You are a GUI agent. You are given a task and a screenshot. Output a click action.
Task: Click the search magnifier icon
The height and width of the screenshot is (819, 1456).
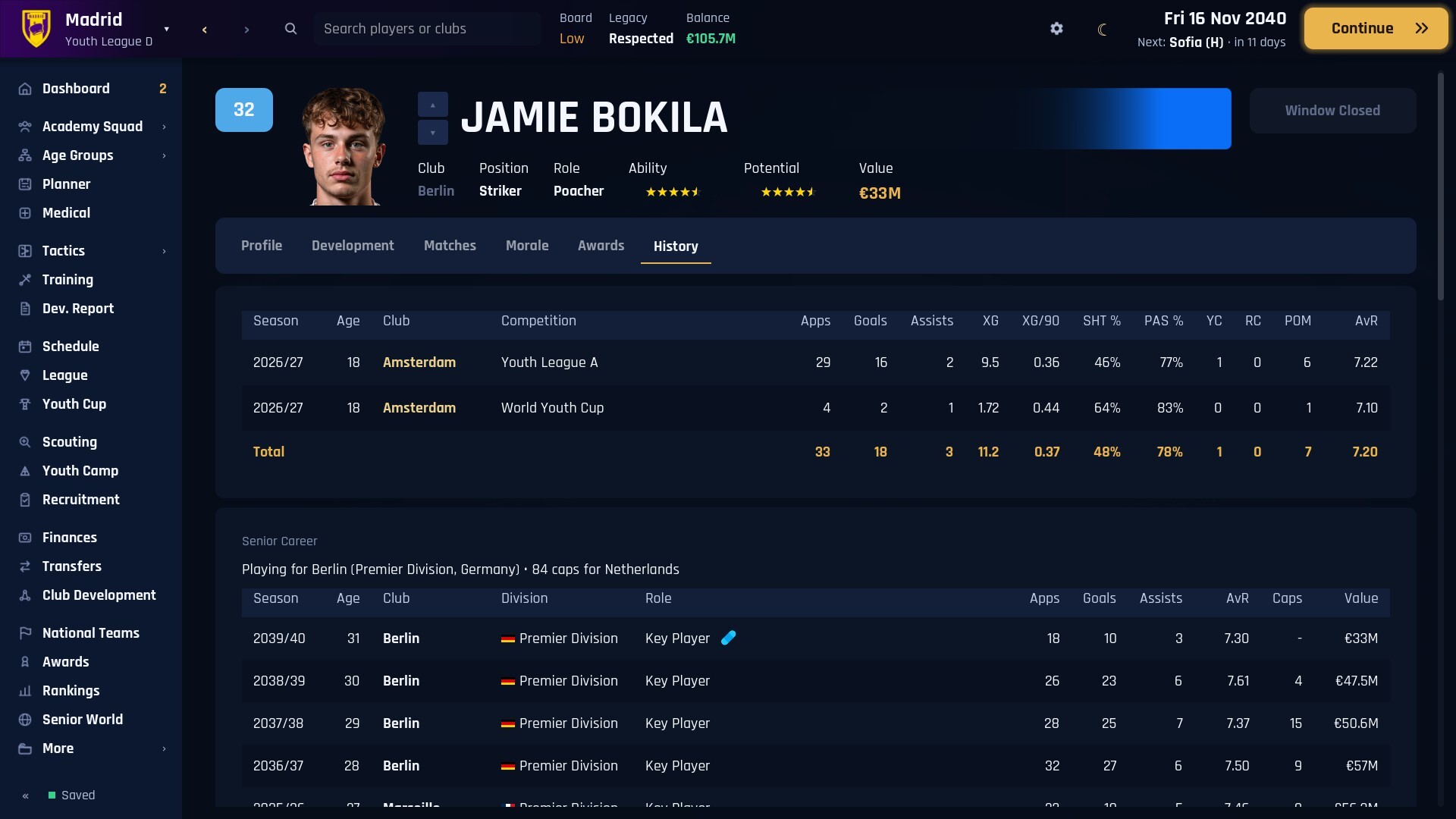tap(290, 29)
